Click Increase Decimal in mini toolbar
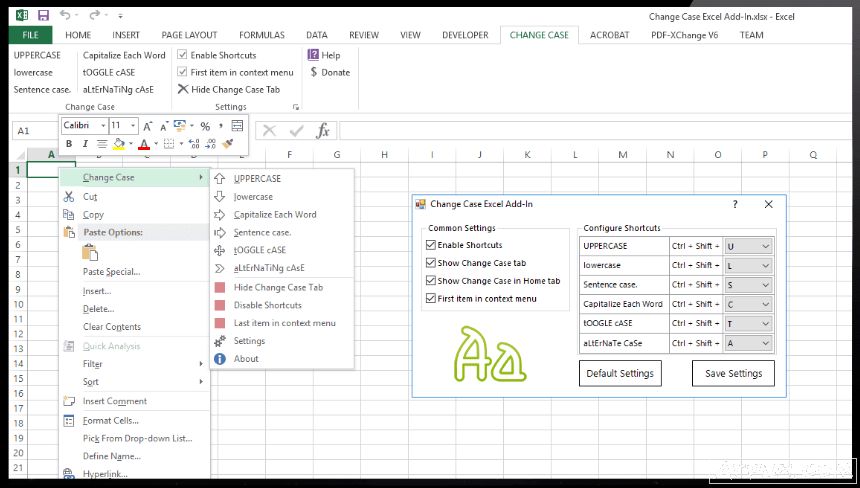The image size is (860, 488). 194,144
